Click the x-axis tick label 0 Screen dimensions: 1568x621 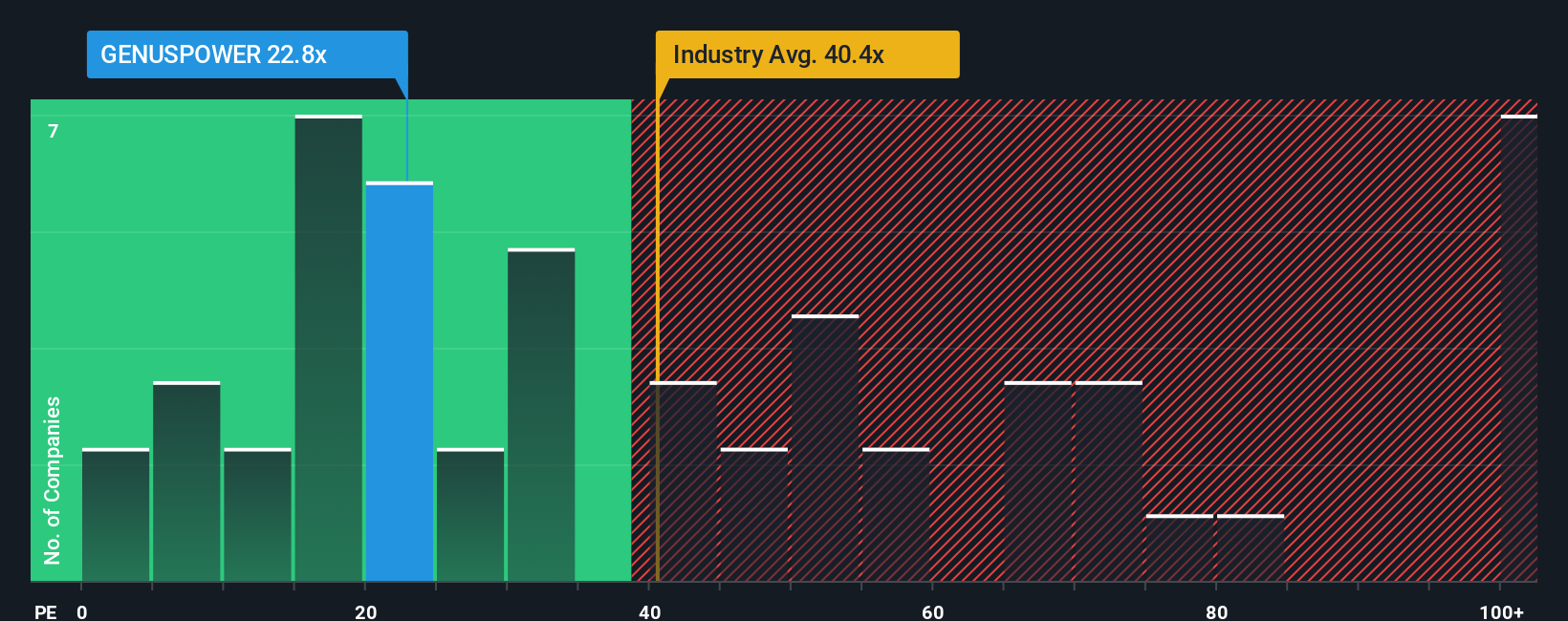click(x=82, y=612)
